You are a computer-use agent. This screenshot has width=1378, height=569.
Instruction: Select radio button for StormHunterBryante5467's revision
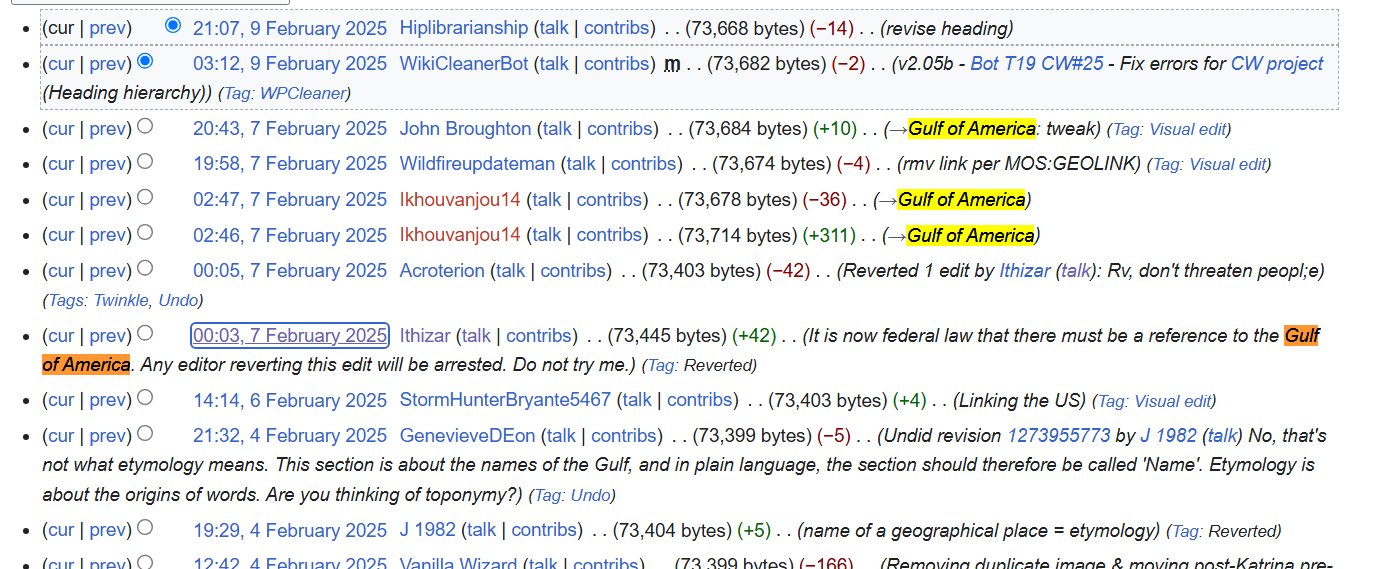click(x=146, y=398)
